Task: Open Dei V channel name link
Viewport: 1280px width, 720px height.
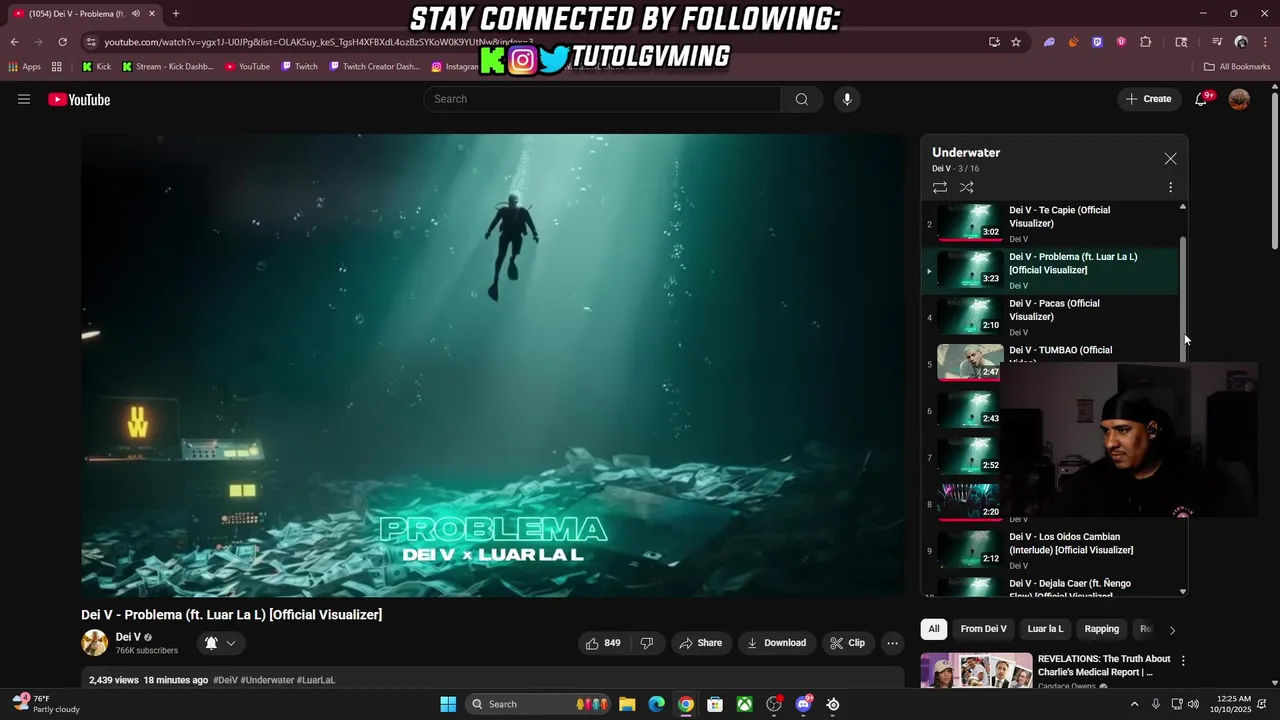Action: pyautogui.click(x=128, y=637)
